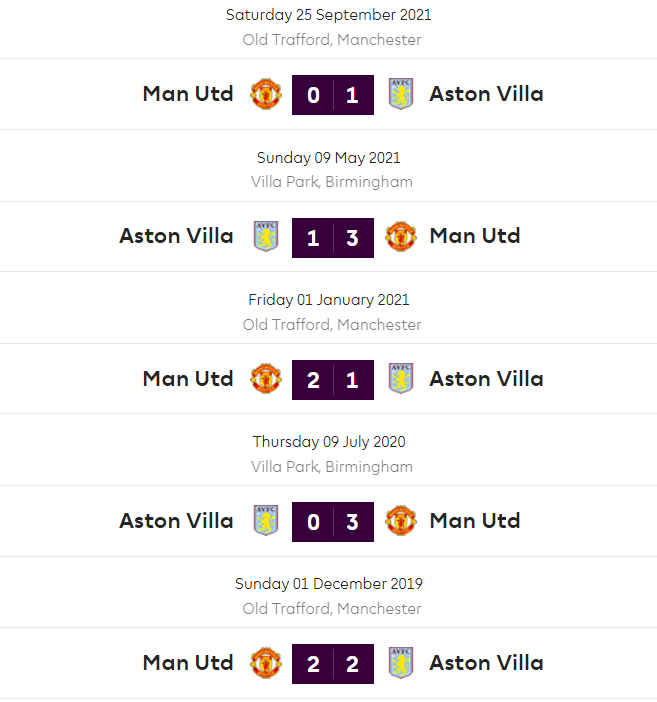The image size is (657, 702).
Task: Open the 0-3 scoreline box
Action: tap(333, 521)
